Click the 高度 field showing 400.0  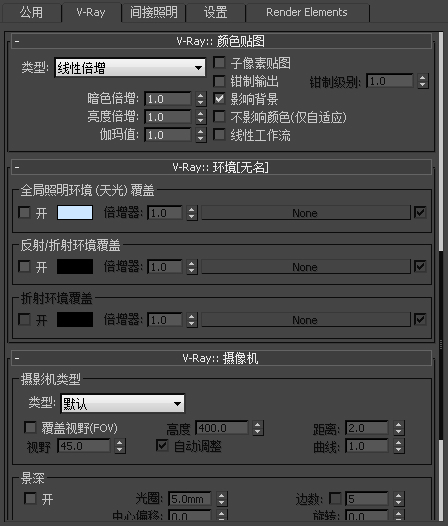222,428
